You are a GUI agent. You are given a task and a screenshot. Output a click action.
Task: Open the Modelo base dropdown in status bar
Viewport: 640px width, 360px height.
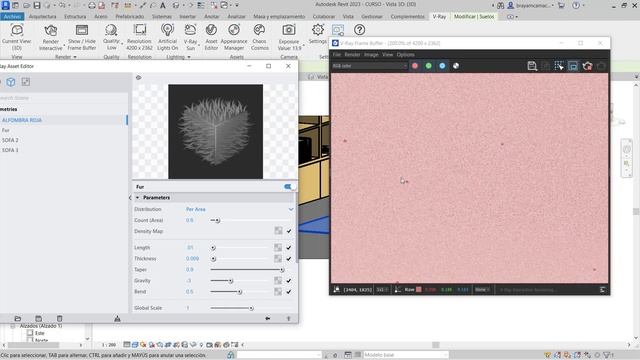[x=405, y=355]
